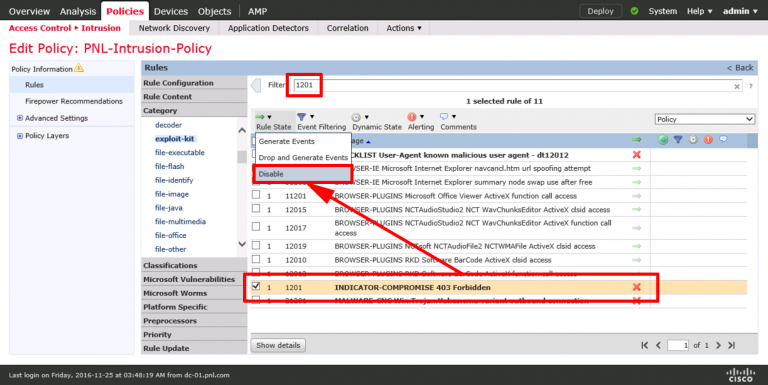Click green arrow state on rule 12015 row
Image resolution: width=768 pixels, height=385 pixels.
tap(636, 210)
